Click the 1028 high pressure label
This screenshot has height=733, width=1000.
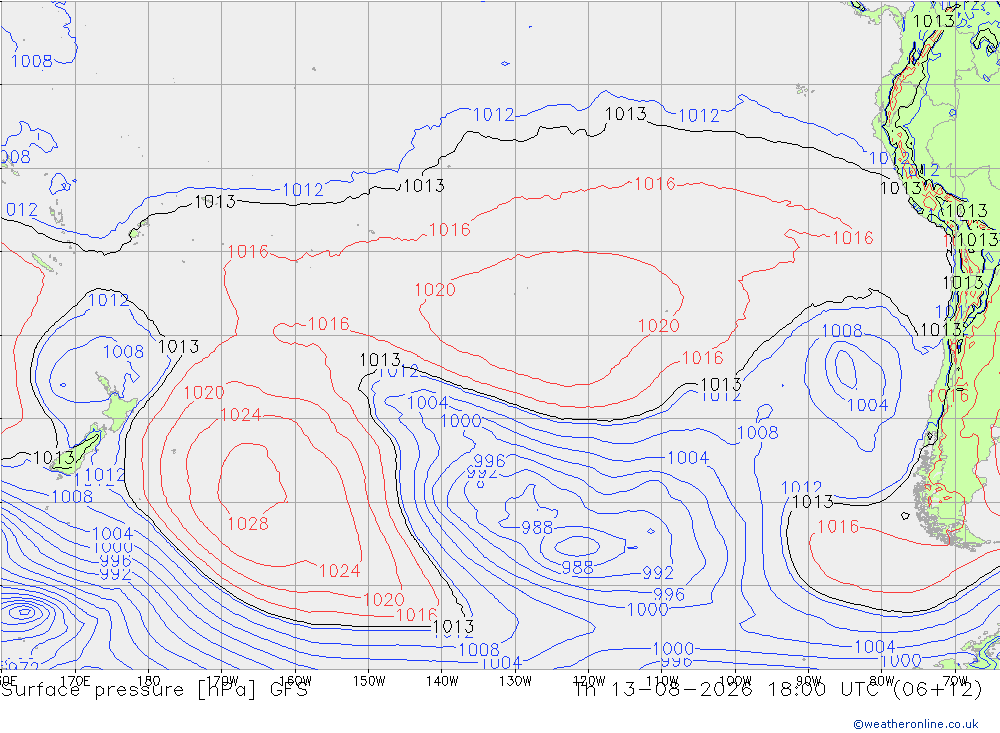coord(247,524)
